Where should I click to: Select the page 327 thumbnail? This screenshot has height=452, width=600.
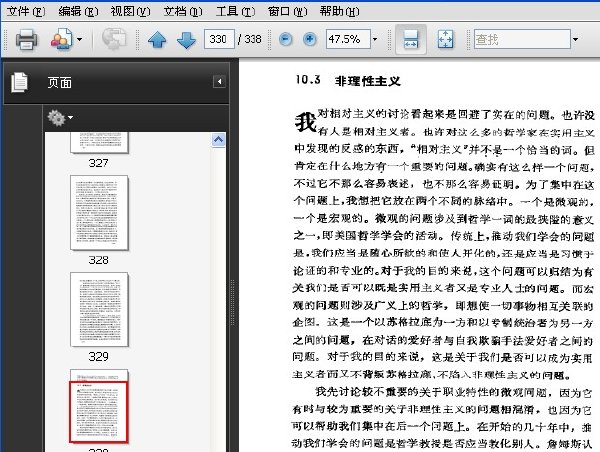pyautogui.click(x=99, y=142)
